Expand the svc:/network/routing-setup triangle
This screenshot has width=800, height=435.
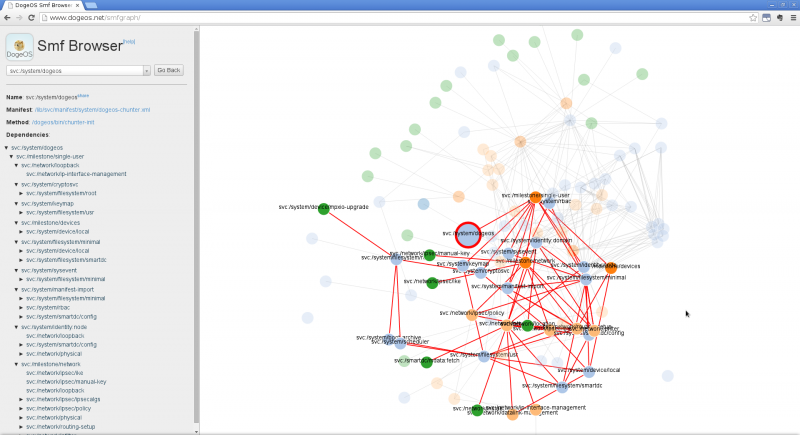(x=21, y=427)
